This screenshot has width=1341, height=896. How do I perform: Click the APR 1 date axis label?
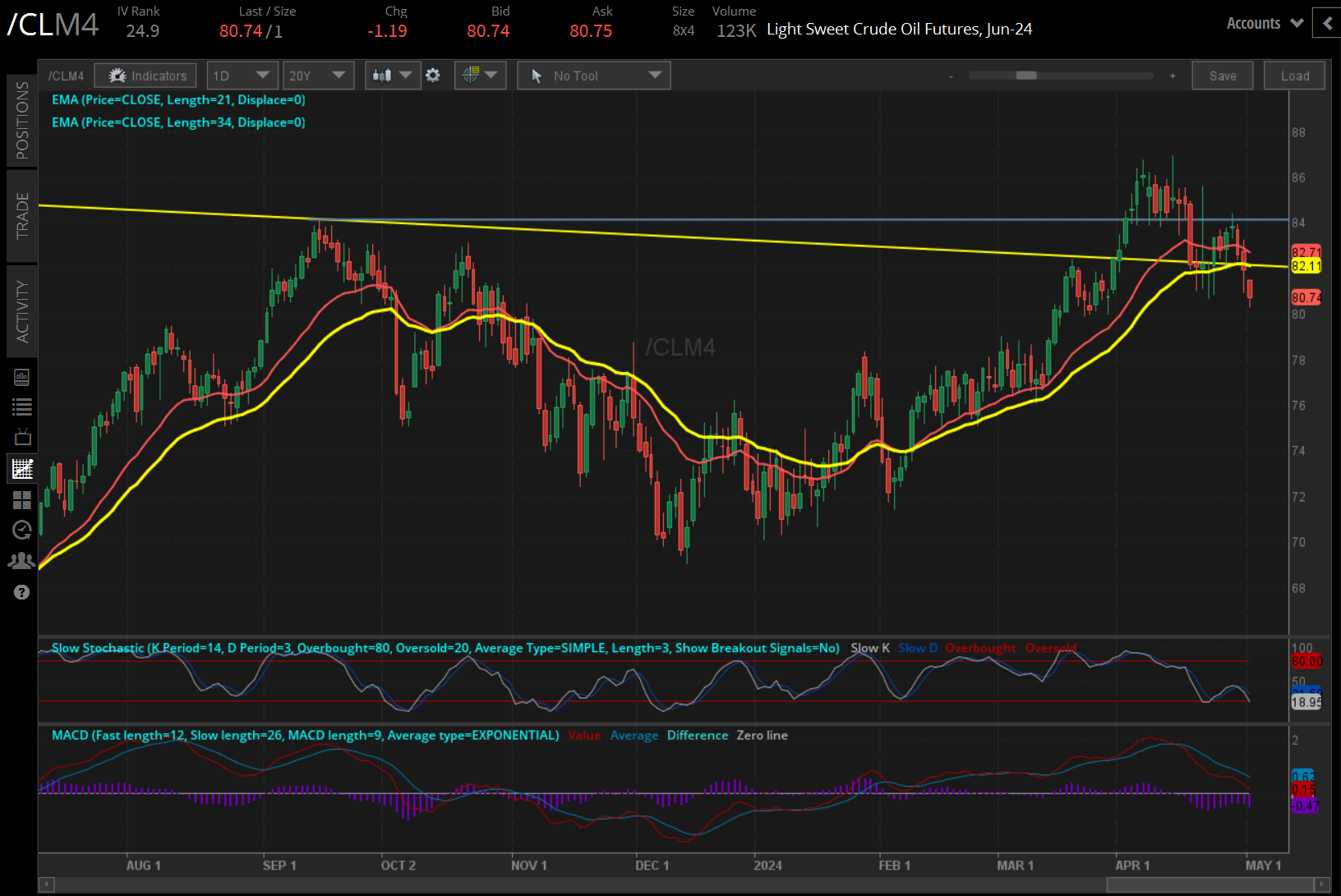1132,866
